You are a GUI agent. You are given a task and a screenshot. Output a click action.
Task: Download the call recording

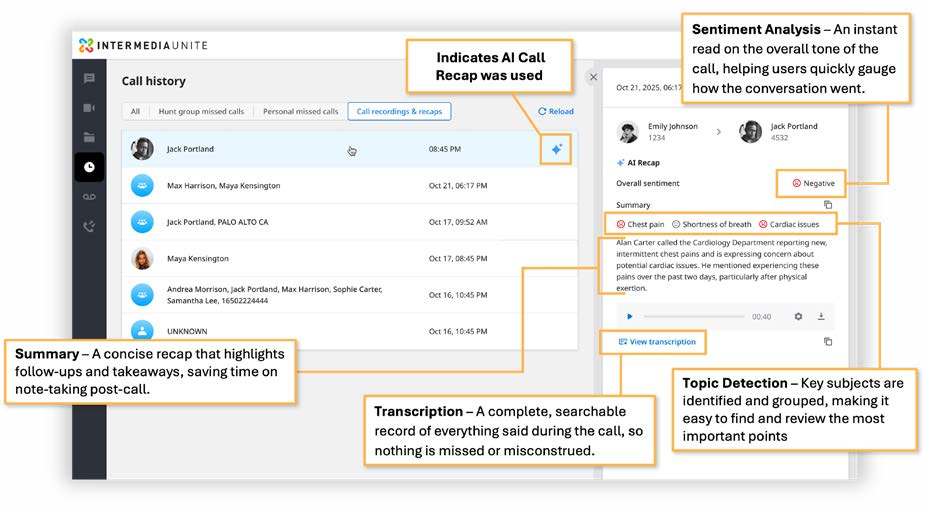click(x=821, y=317)
